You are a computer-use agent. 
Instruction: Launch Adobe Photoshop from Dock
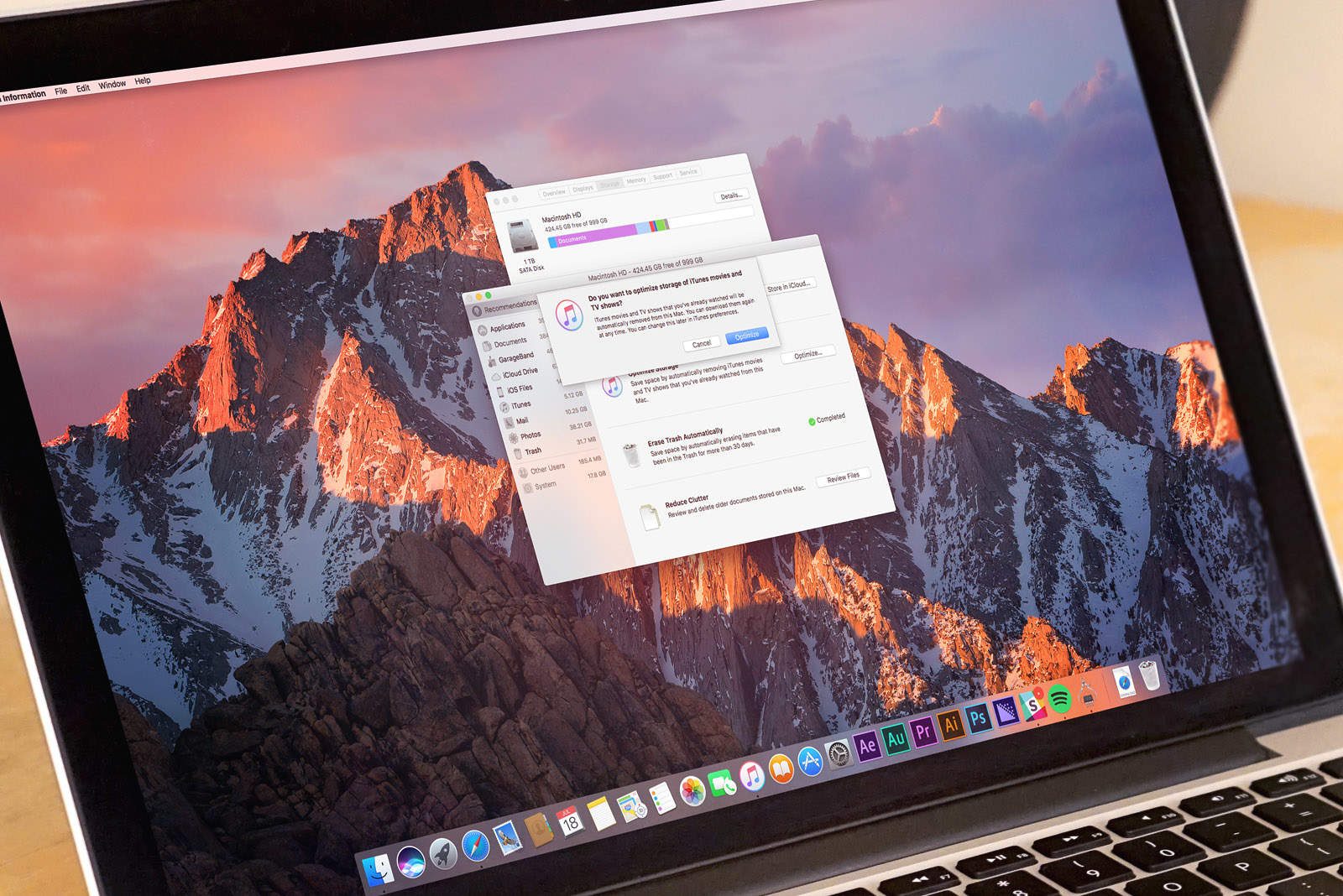pyautogui.click(x=978, y=718)
